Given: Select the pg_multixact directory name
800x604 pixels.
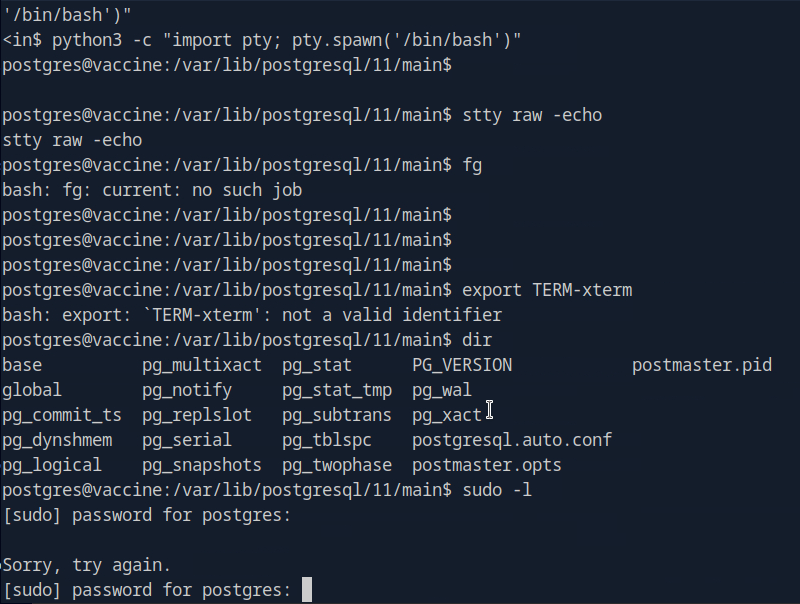Looking at the screenshot, I should [x=201, y=365].
